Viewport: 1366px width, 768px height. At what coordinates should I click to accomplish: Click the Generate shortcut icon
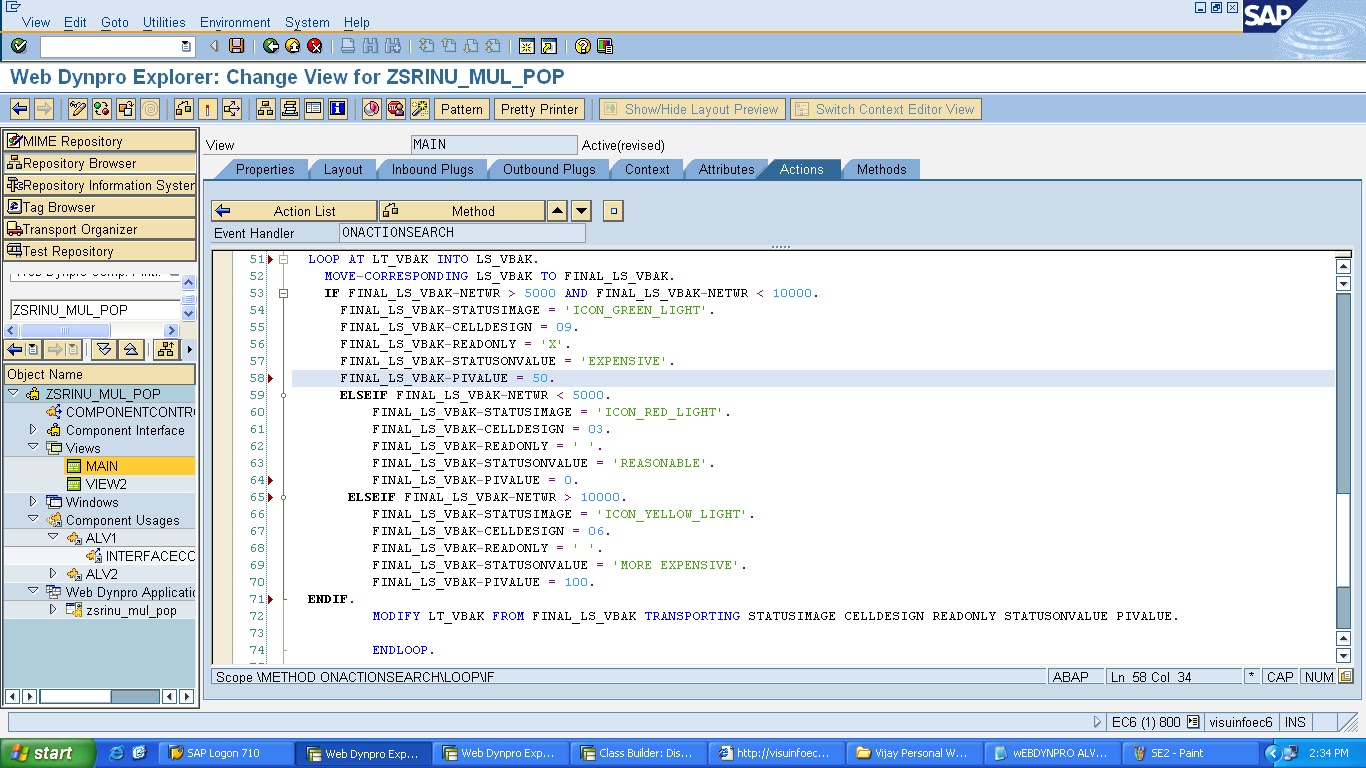548,46
